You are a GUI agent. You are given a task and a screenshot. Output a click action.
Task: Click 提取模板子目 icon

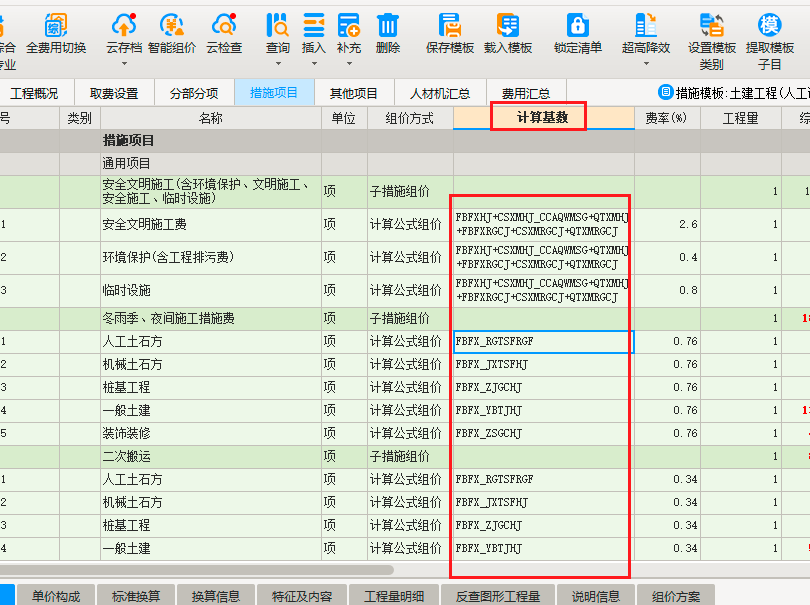(x=769, y=25)
